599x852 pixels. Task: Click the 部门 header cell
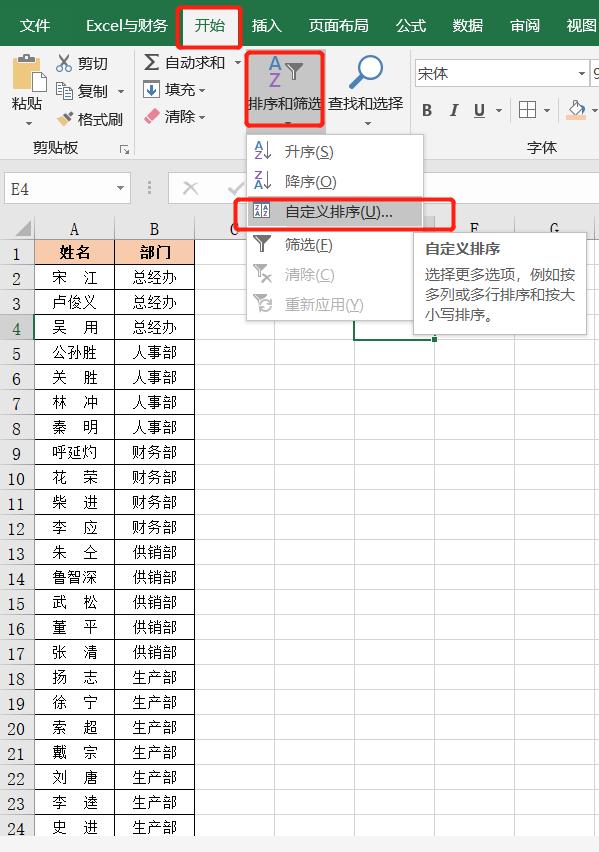[x=154, y=253]
